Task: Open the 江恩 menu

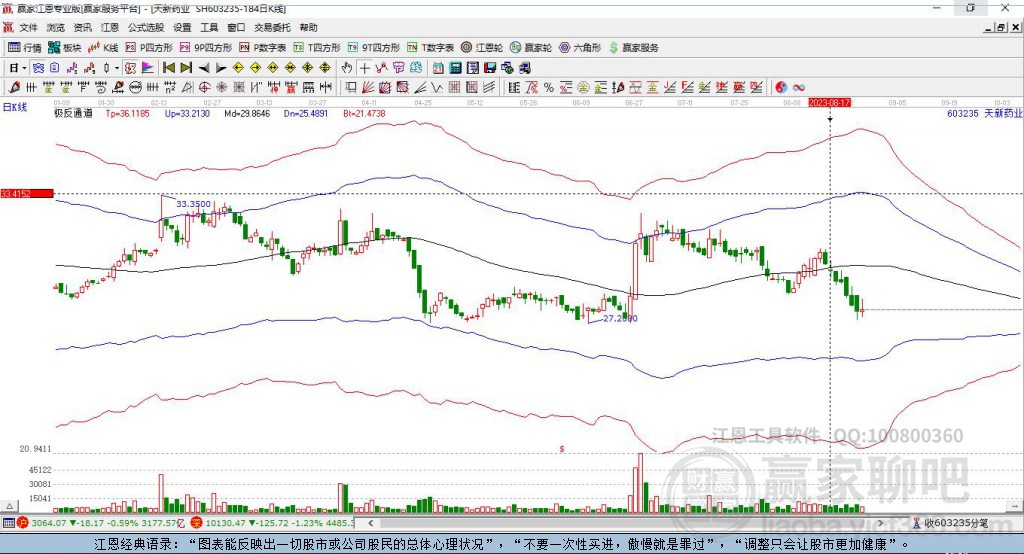Action: coord(110,27)
